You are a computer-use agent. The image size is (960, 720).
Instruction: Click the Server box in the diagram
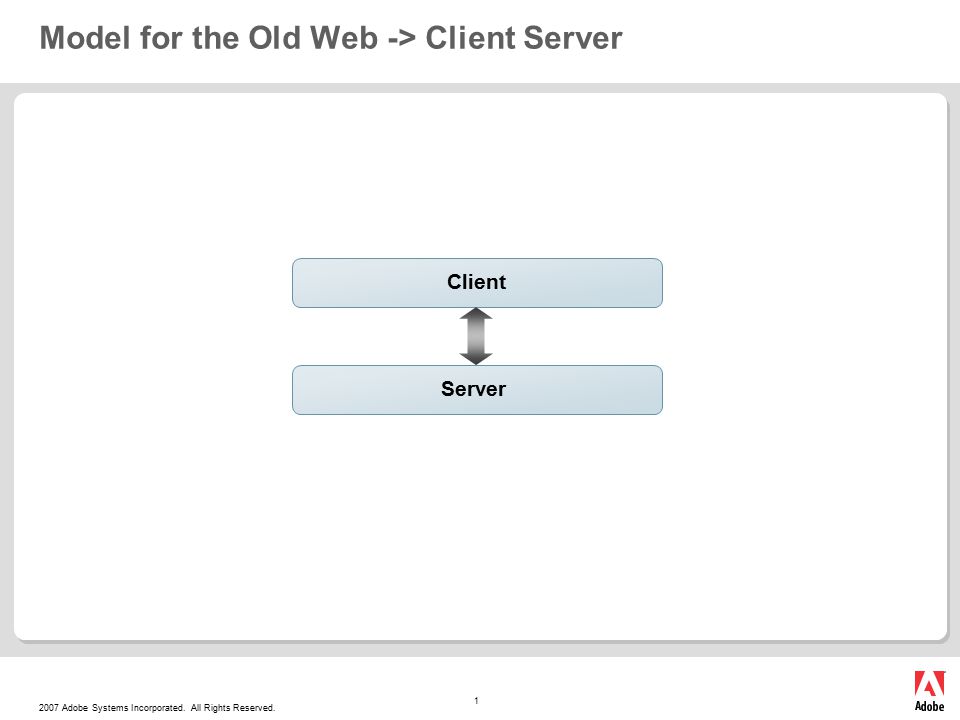click(x=477, y=390)
